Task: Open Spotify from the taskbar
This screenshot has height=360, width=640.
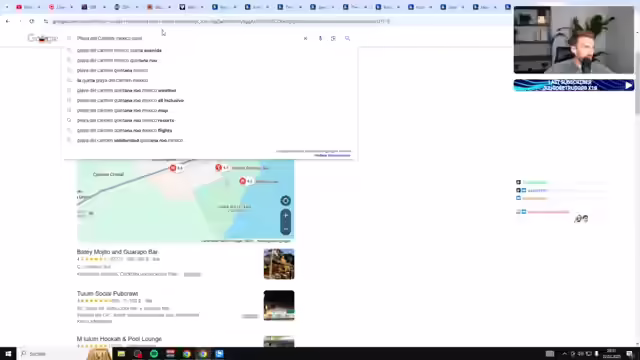Action: 154,354
